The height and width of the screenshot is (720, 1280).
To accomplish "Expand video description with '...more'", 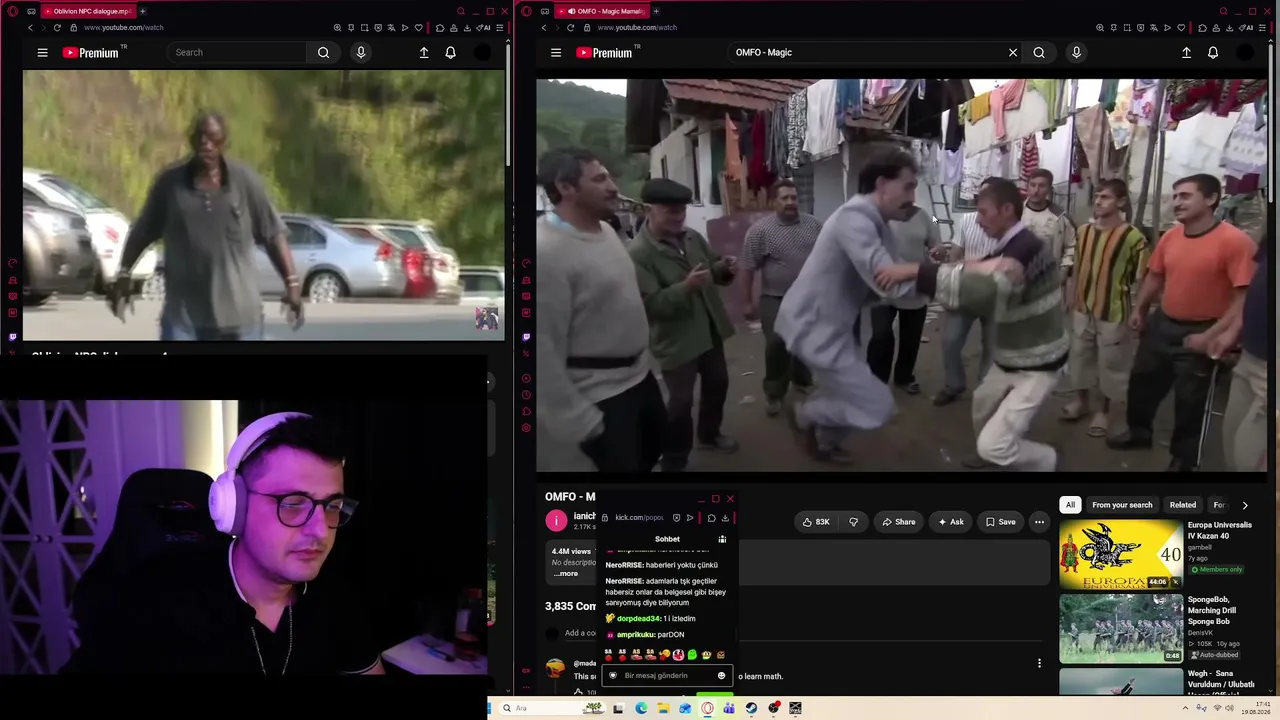I will click(566, 573).
